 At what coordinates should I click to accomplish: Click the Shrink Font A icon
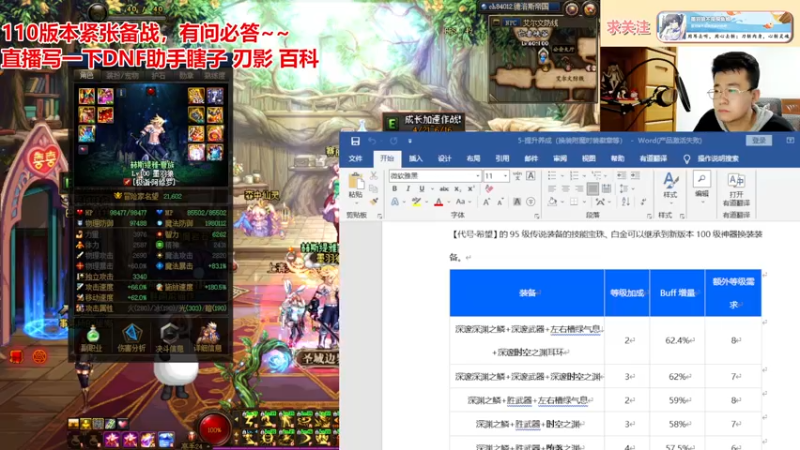[x=499, y=202]
